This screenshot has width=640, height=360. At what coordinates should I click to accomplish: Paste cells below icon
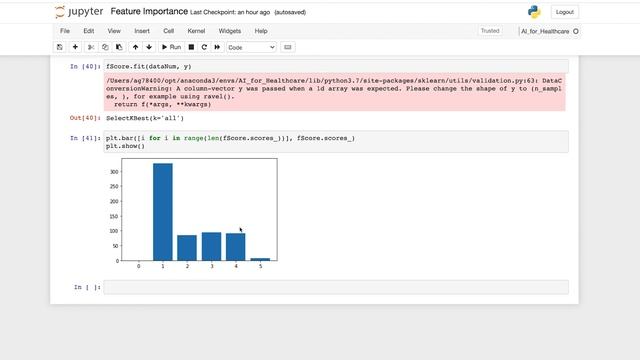click(119, 47)
